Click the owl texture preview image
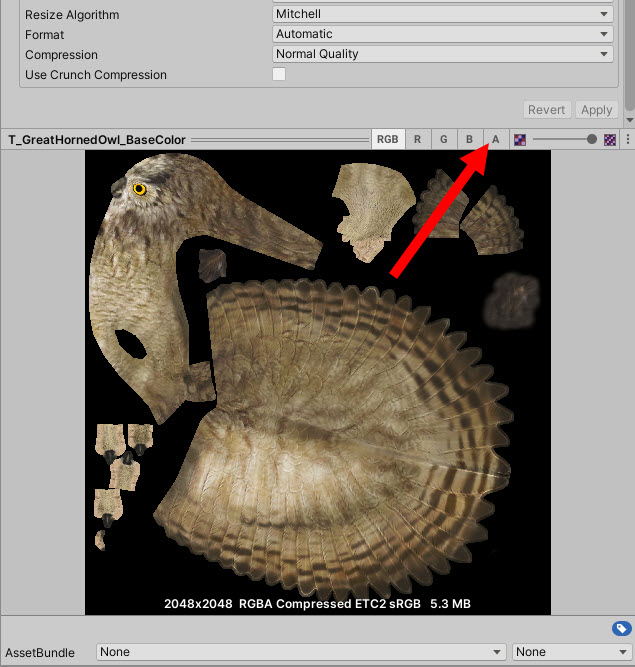This screenshot has width=635, height=667. coord(318,382)
